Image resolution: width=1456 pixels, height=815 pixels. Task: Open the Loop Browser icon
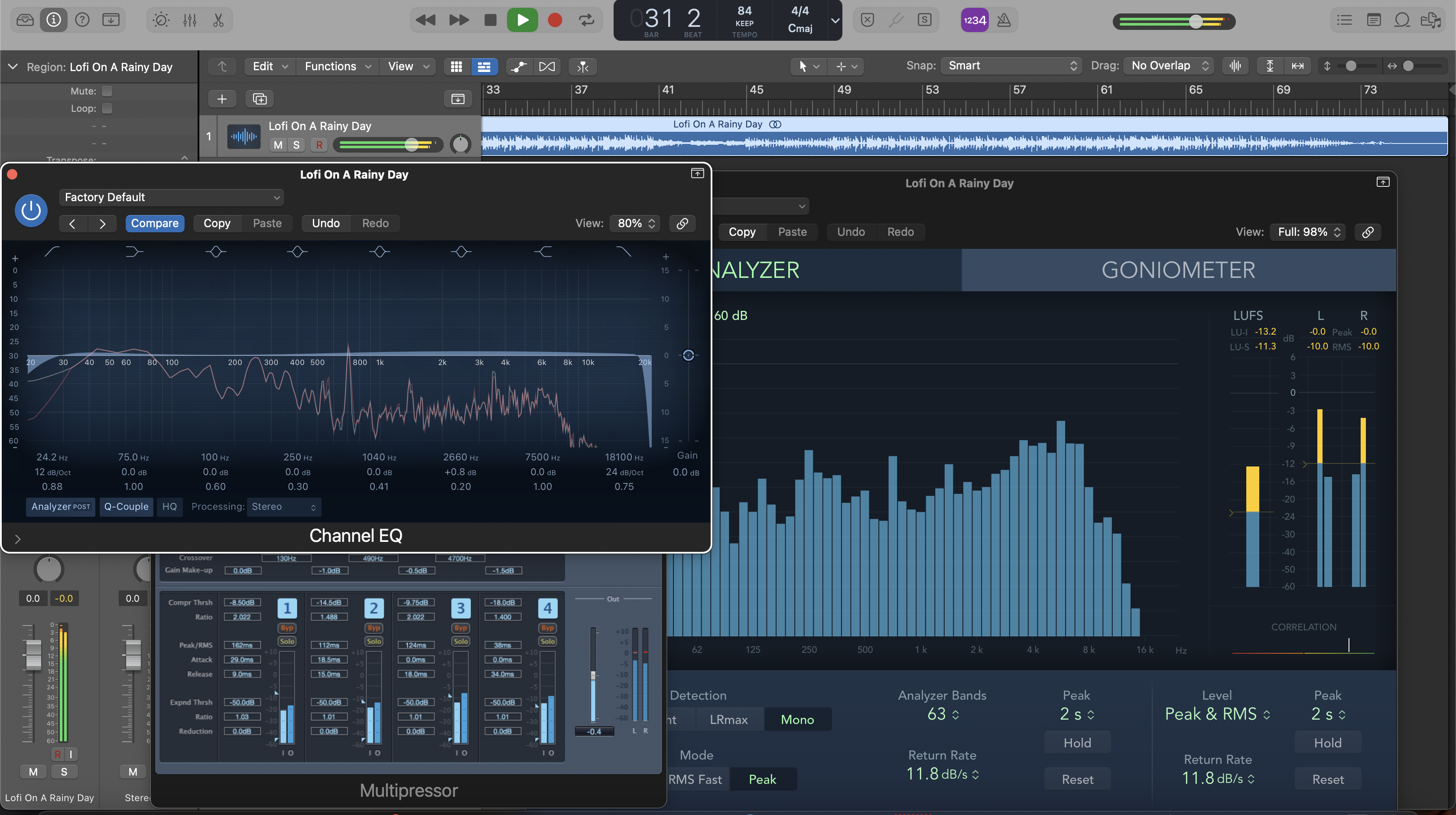[x=1402, y=20]
